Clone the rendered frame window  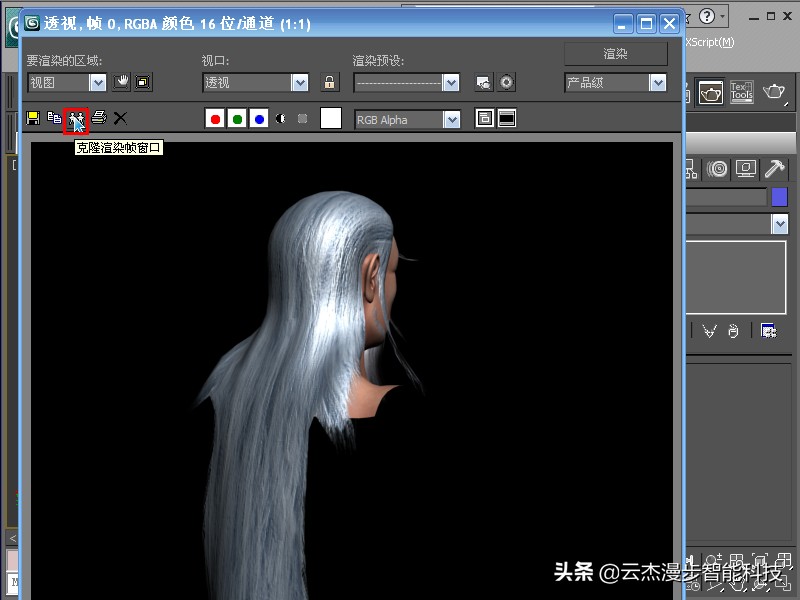[x=77, y=118]
